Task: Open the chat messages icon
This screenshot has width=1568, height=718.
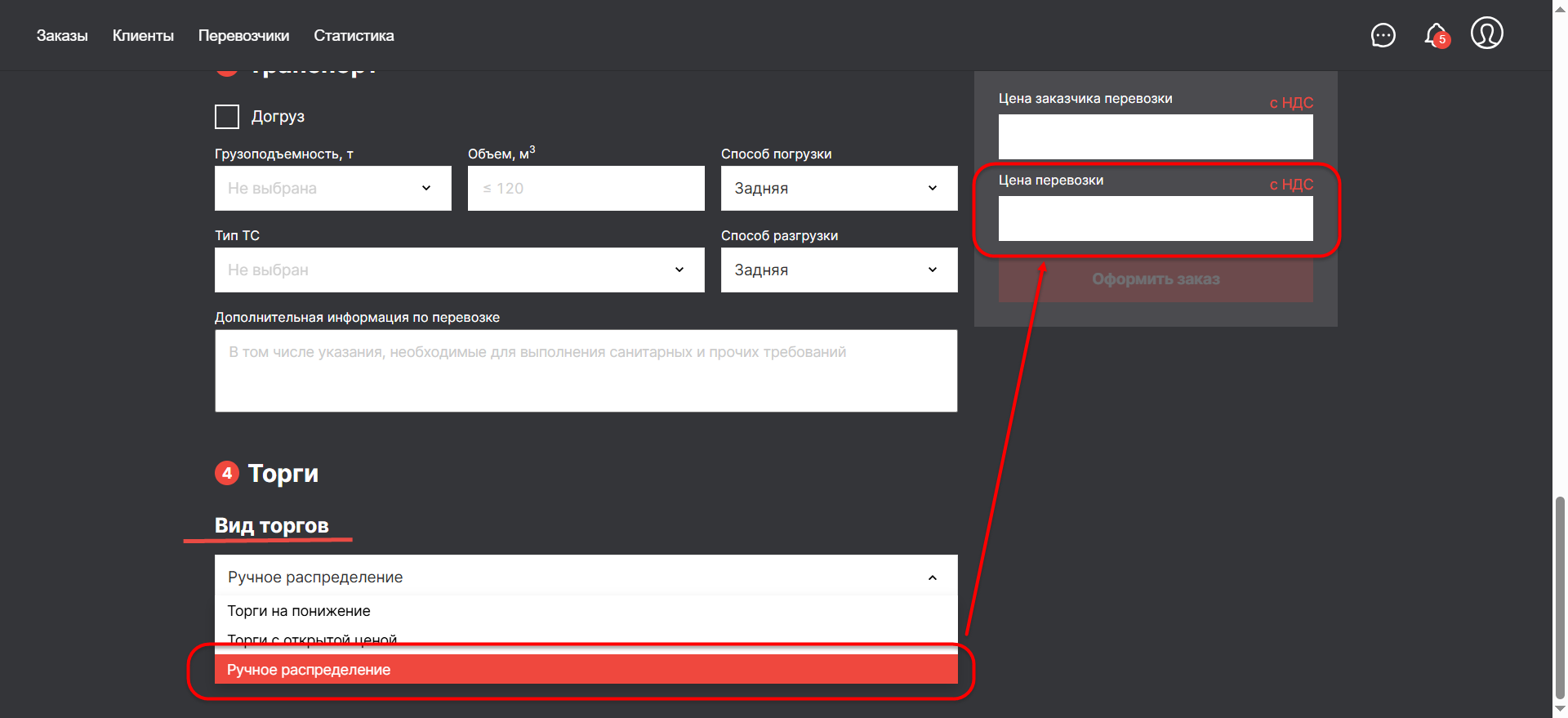Action: [1383, 36]
